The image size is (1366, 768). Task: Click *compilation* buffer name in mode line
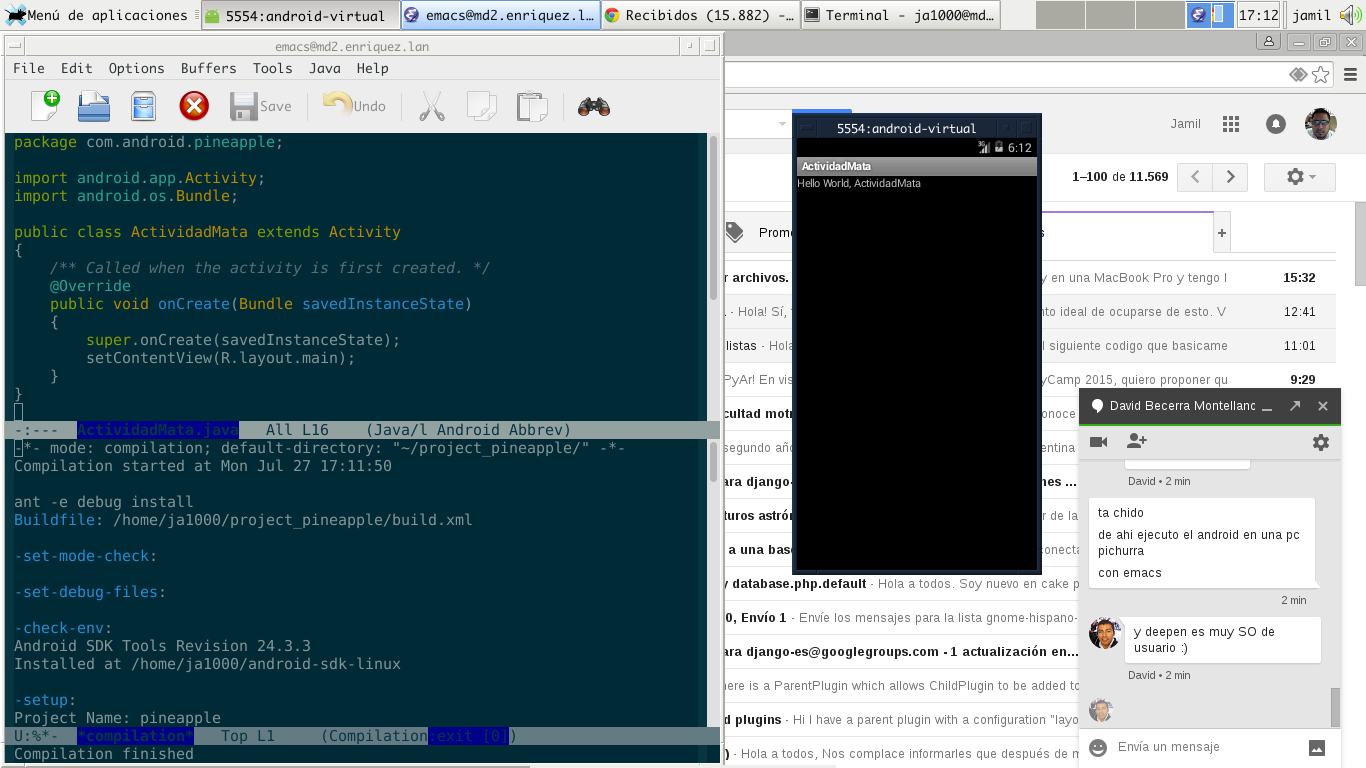point(136,736)
